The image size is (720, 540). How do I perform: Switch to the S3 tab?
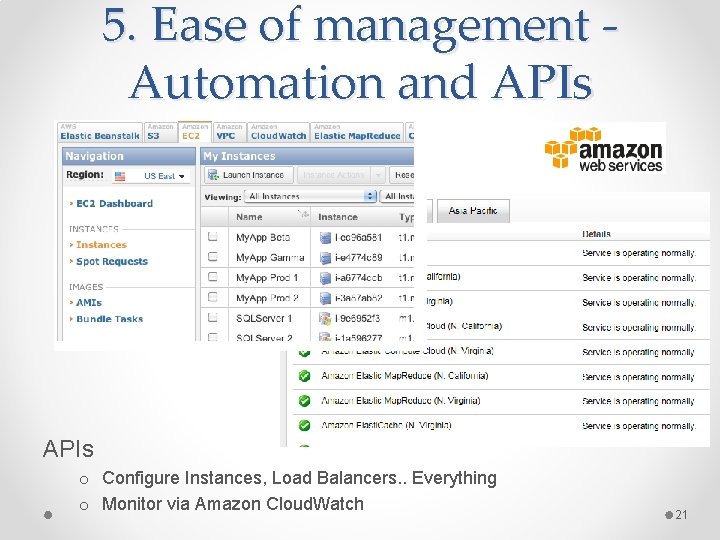[x=160, y=132]
